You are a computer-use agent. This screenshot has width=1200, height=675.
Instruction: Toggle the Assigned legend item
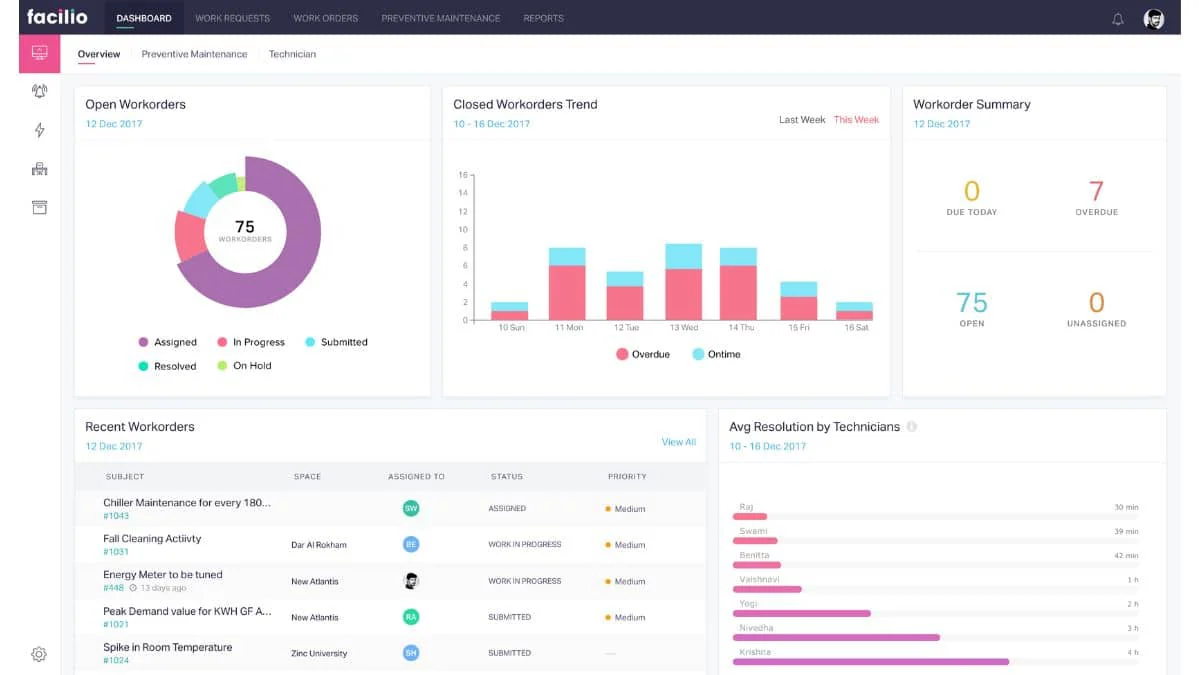(x=167, y=342)
